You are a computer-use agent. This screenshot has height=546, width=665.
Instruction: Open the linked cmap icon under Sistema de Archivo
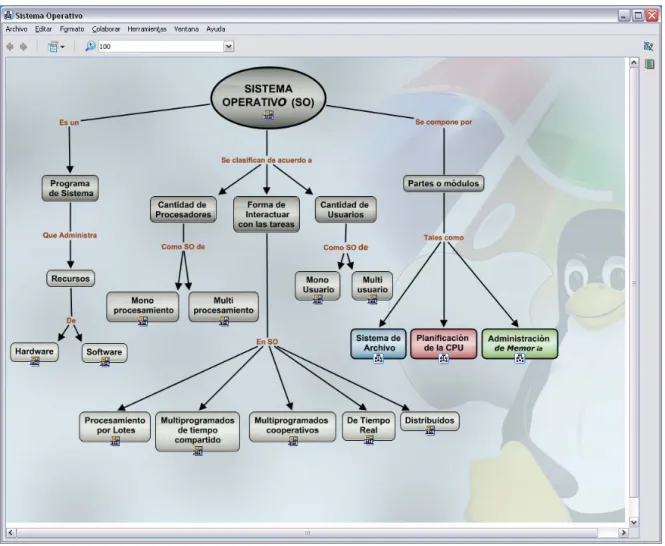point(378,358)
